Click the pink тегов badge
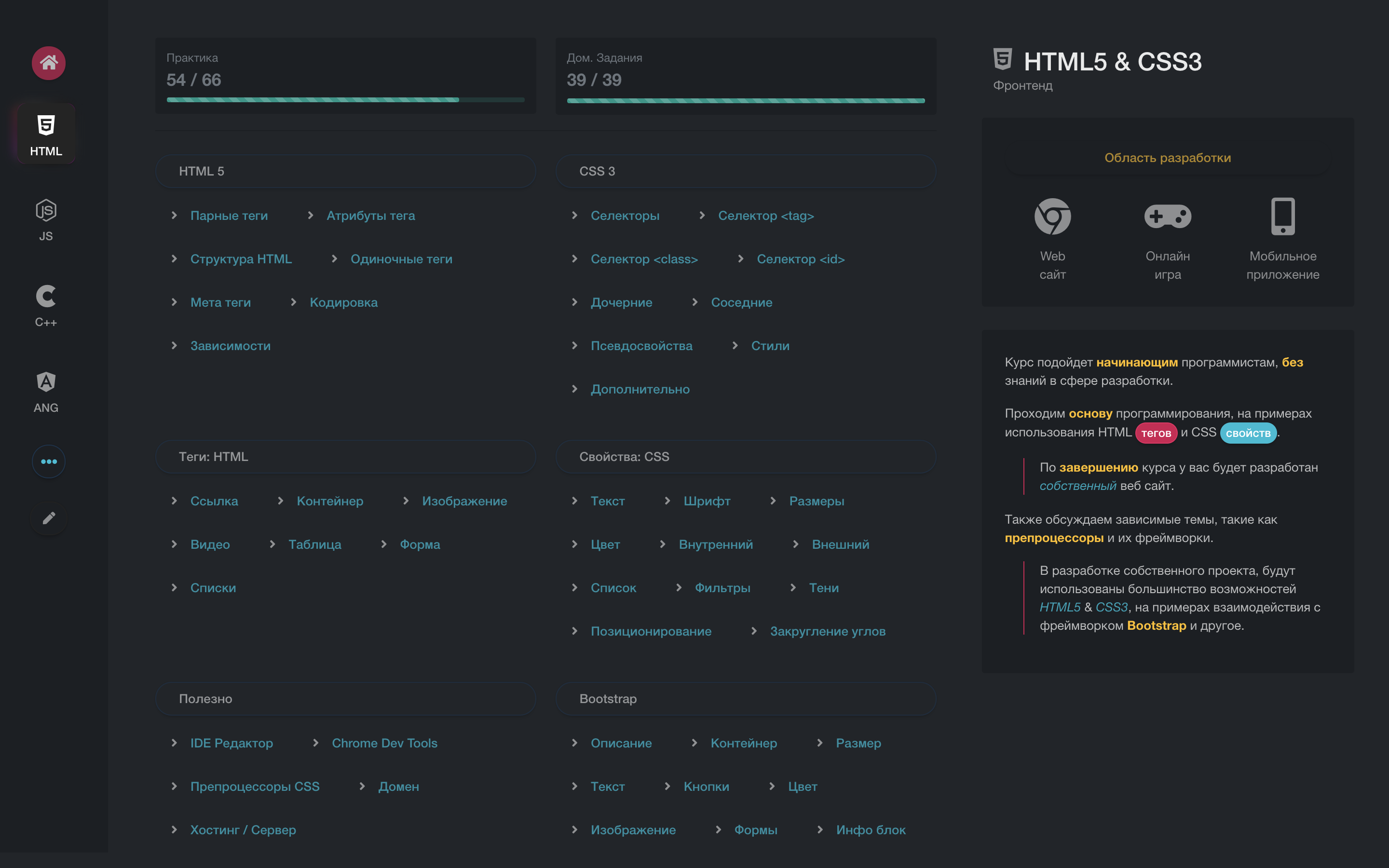Screen dimensions: 1389x868 pos(1156,433)
